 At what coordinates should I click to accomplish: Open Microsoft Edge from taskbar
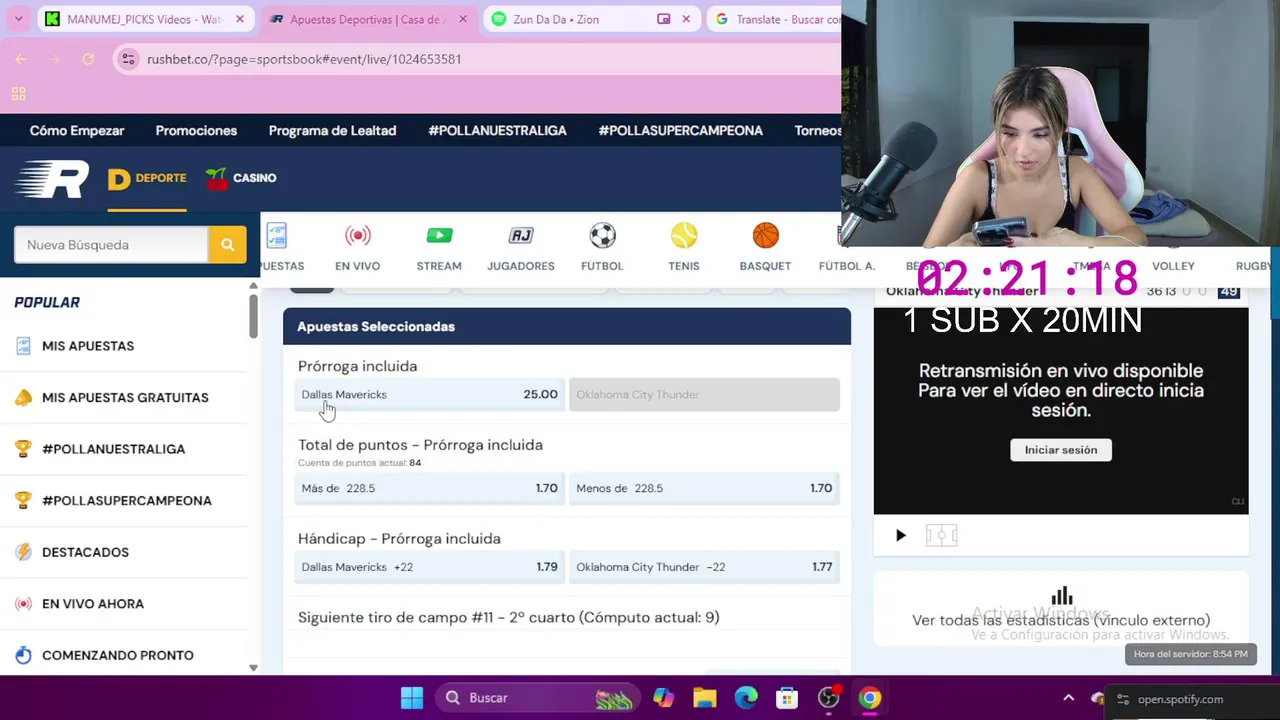(746, 698)
